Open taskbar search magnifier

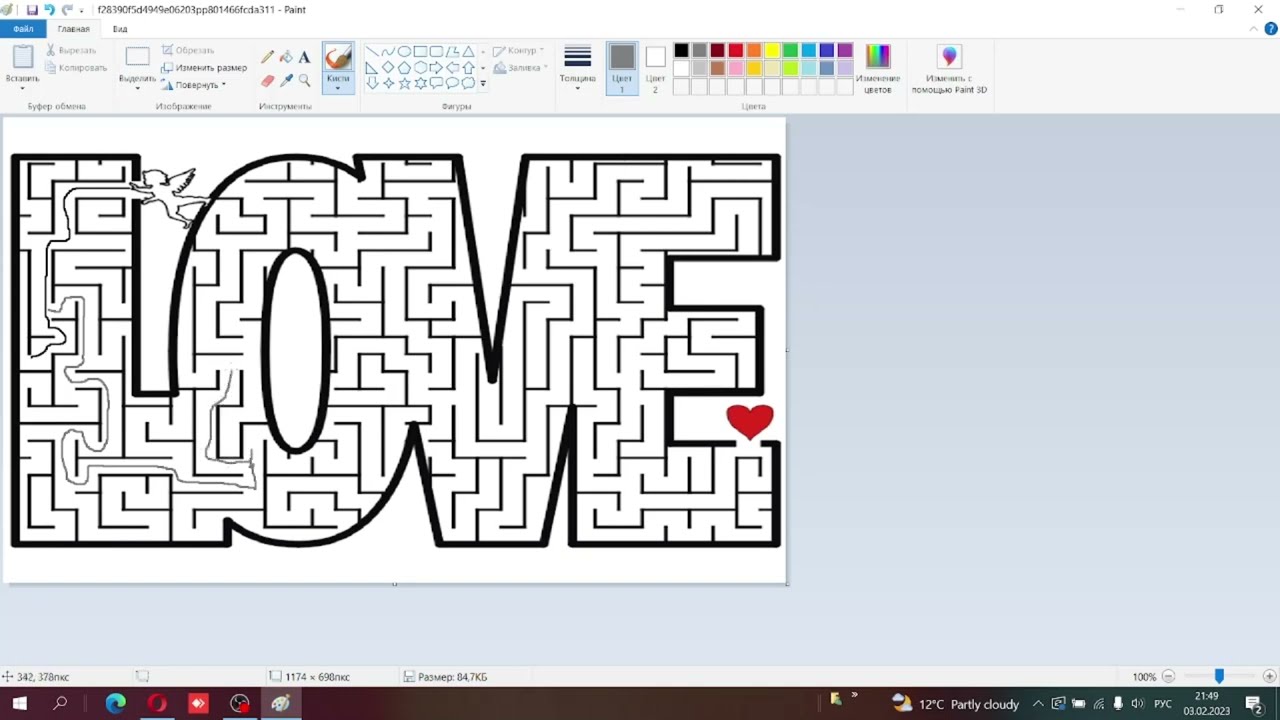60,703
